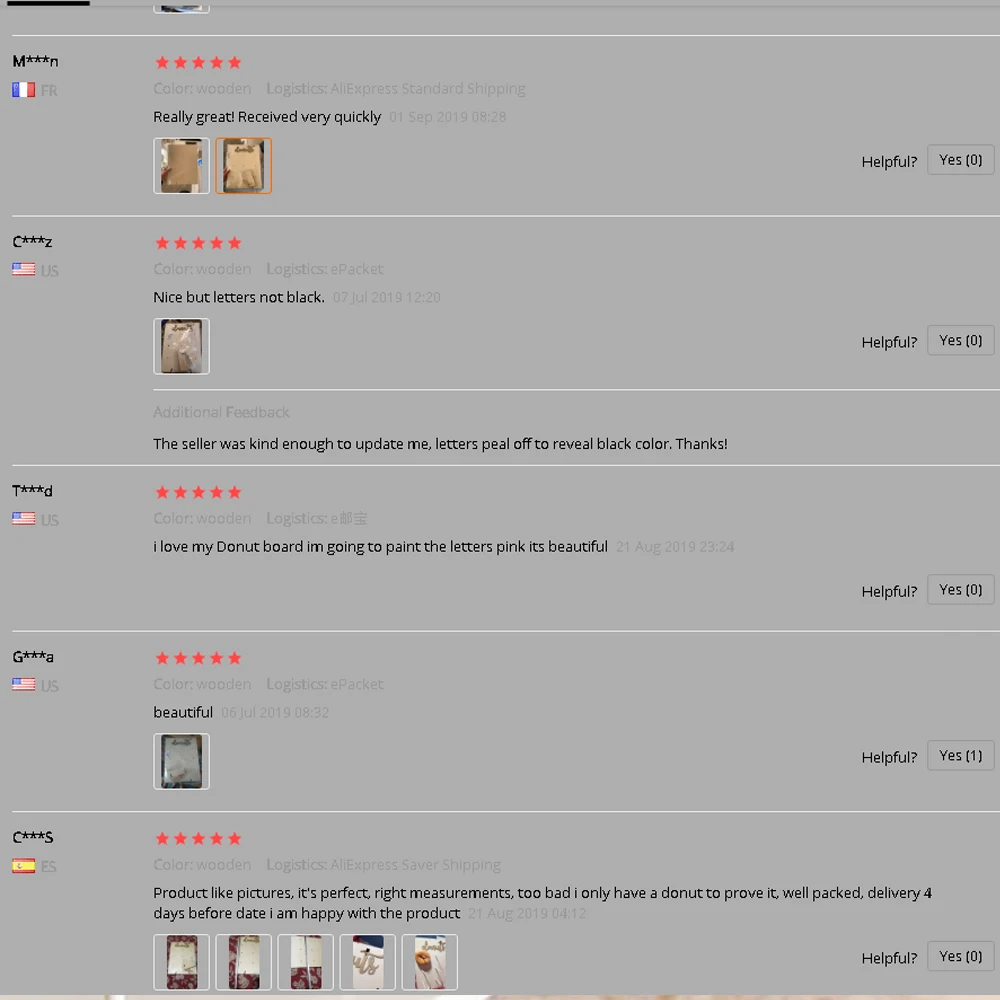The width and height of the screenshot is (1000, 1000).
Task: Open C***S's first review photo
Action: tap(181, 962)
